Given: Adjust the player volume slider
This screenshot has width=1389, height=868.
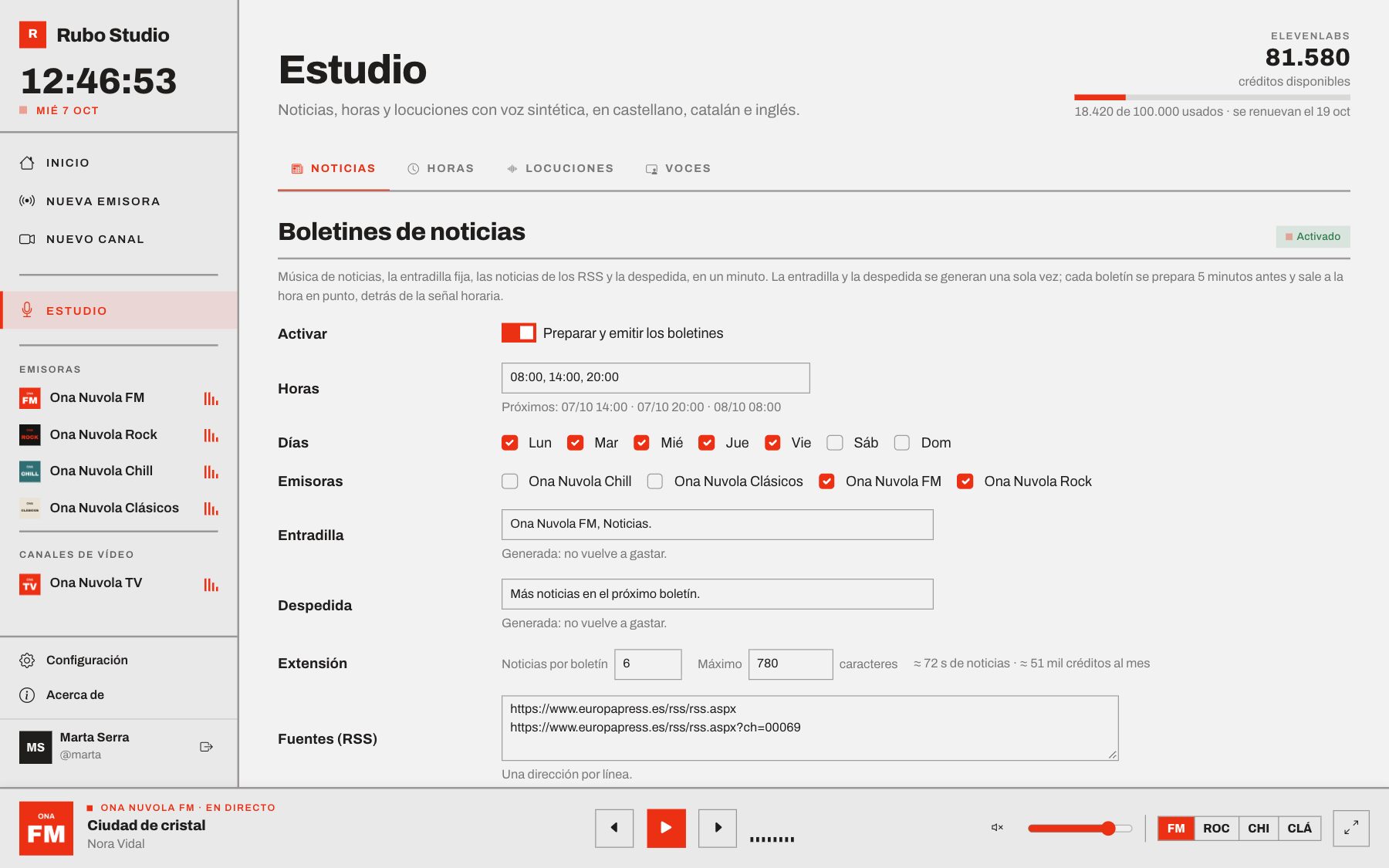Looking at the screenshot, I should [x=1080, y=829].
